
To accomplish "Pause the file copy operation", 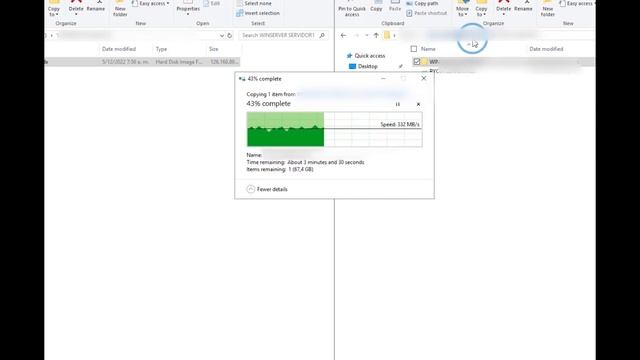I will coord(398,104).
